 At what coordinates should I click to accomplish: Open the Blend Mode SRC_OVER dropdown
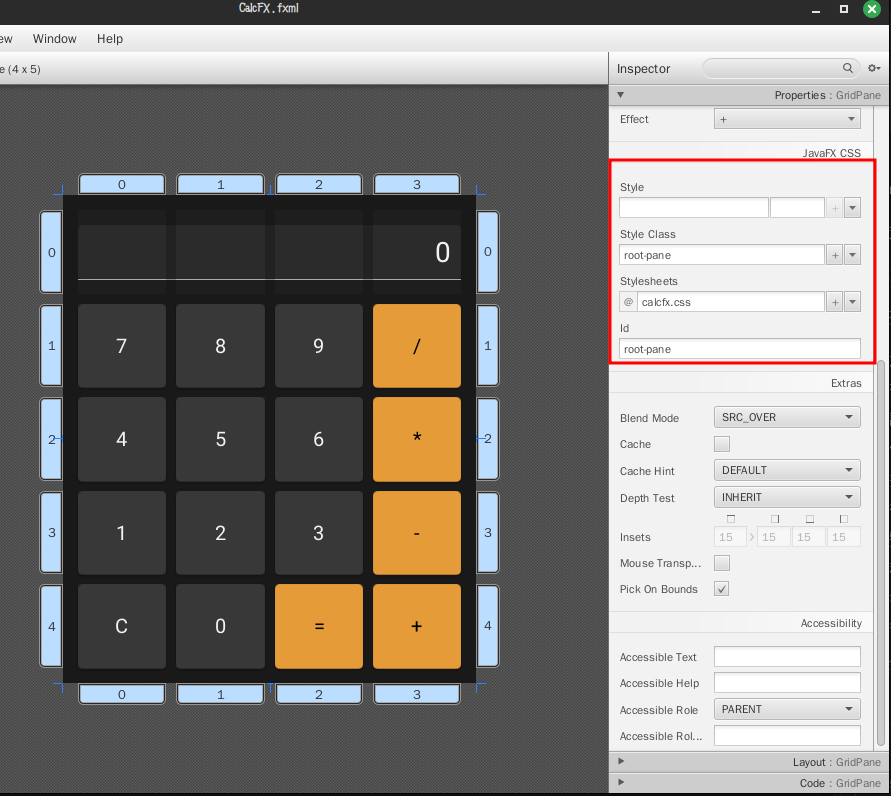tap(787, 418)
